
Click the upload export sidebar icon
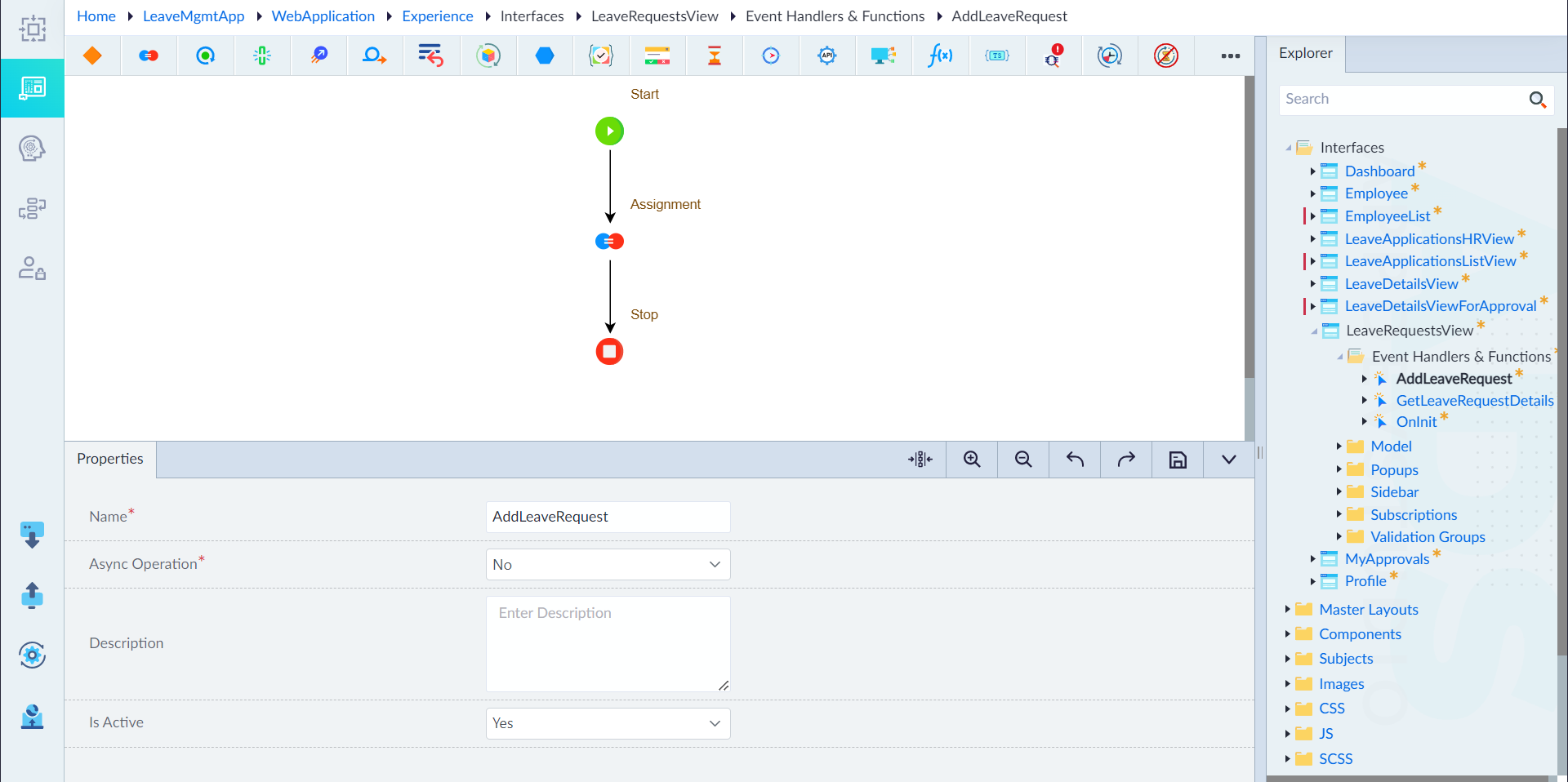coord(32,595)
